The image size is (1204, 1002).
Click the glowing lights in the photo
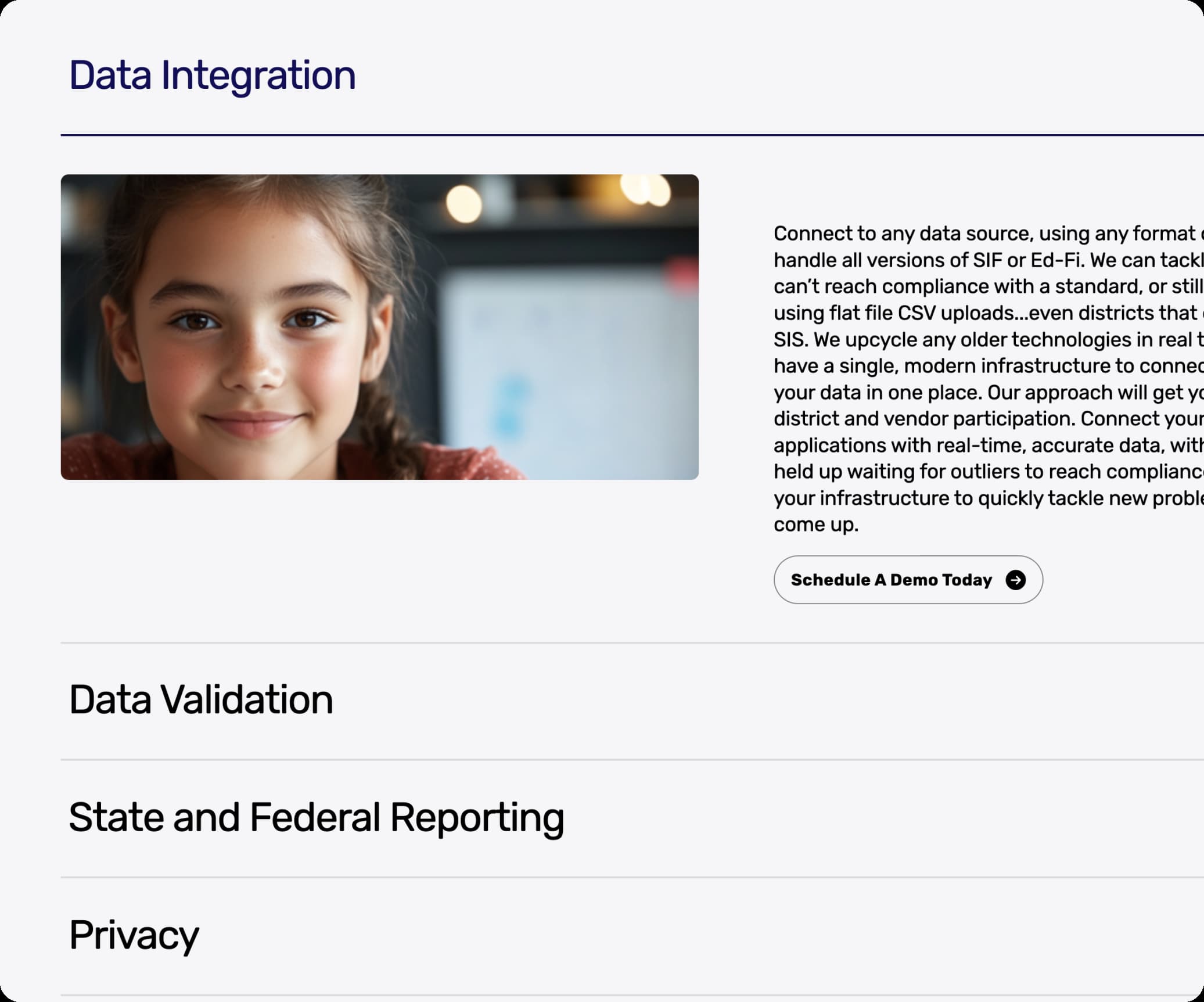point(465,203)
